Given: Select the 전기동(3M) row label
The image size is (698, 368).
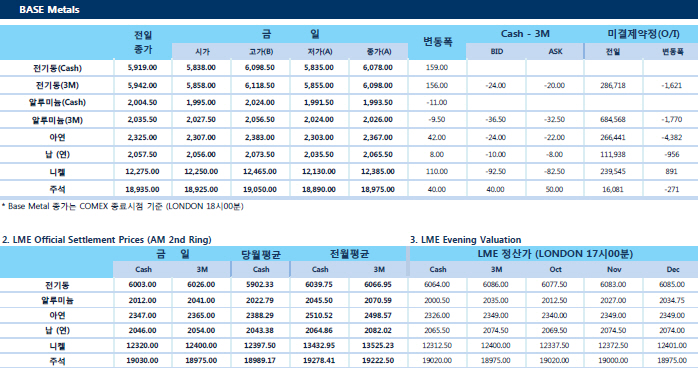Looking at the screenshot, I should click(x=57, y=85).
